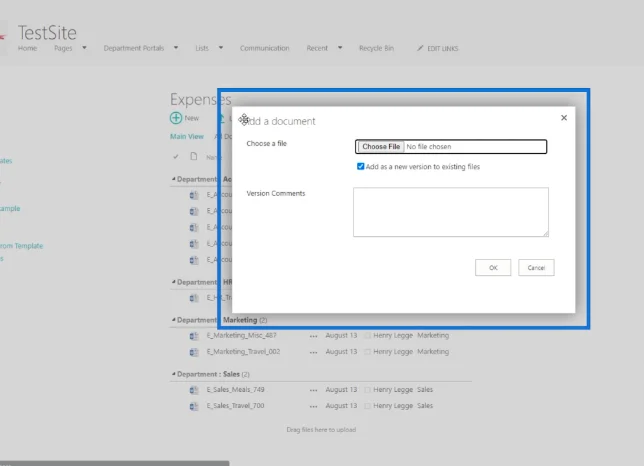Screen dimensions: 644x466
Task: Click file icon of E_Marketing_Misc_487
Action: [x=194, y=336]
